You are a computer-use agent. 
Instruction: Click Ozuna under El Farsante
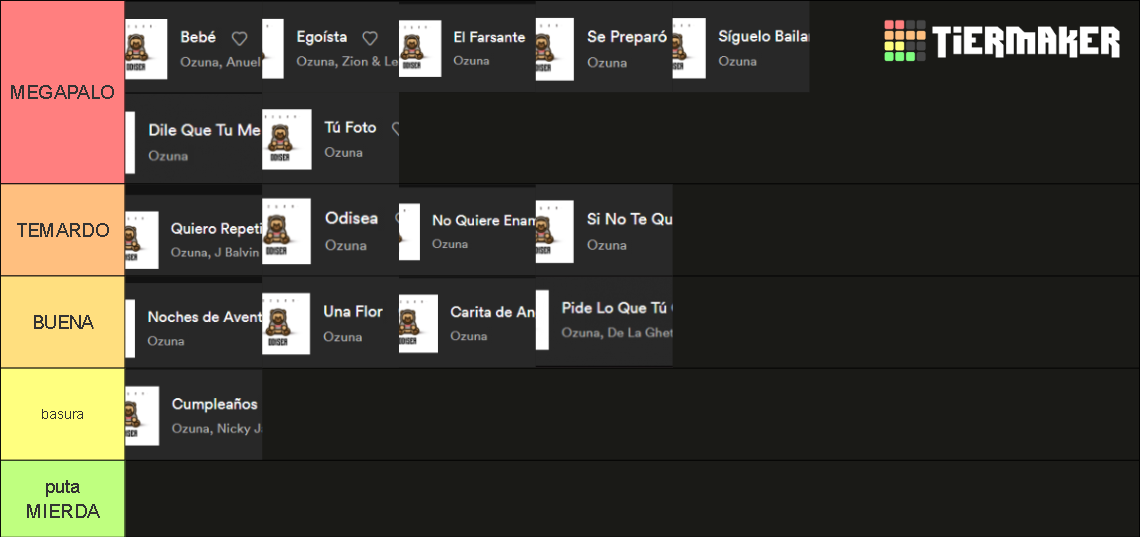pyautogui.click(x=471, y=61)
